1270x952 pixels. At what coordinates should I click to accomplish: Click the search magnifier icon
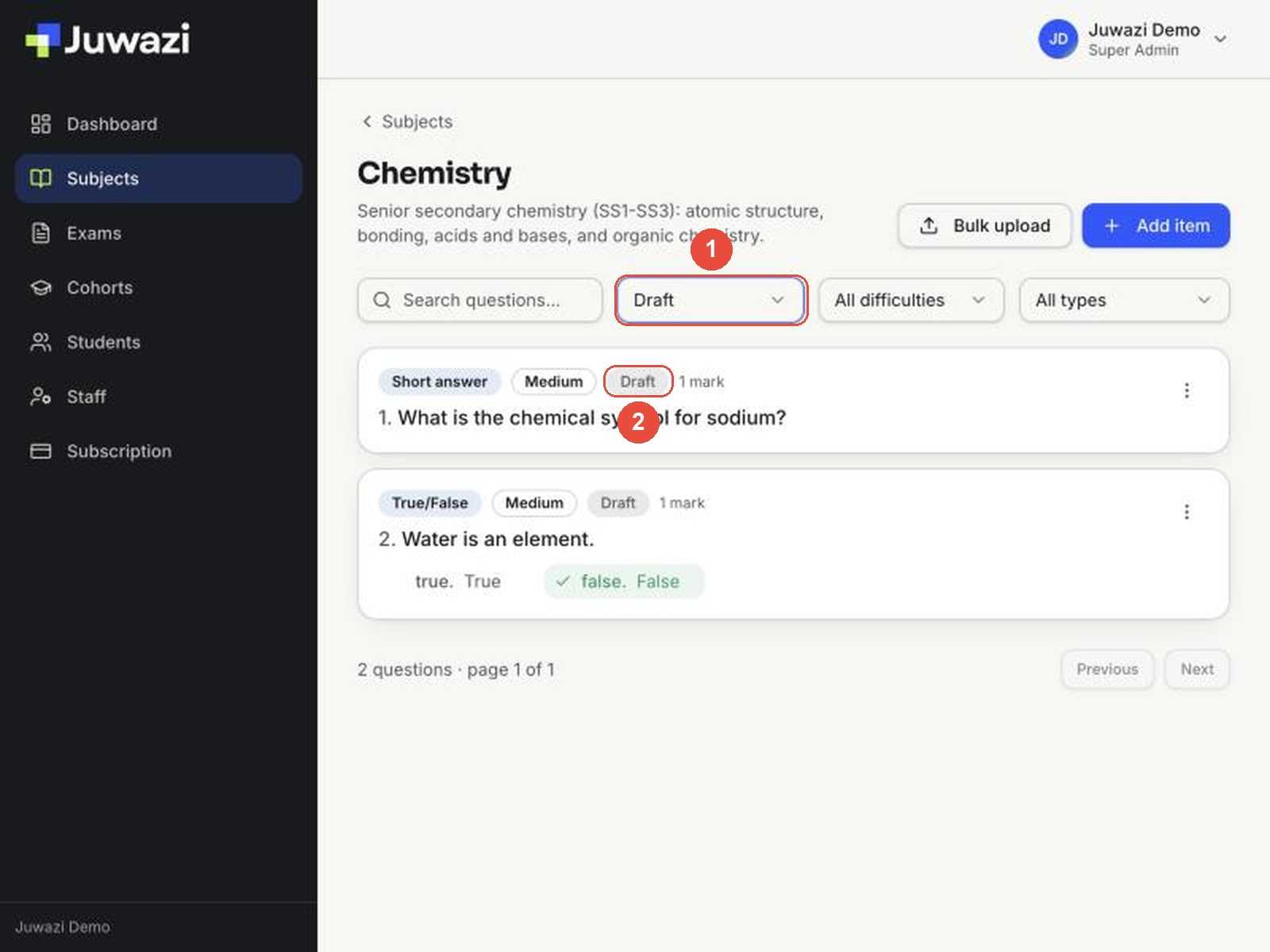[x=382, y=300]
